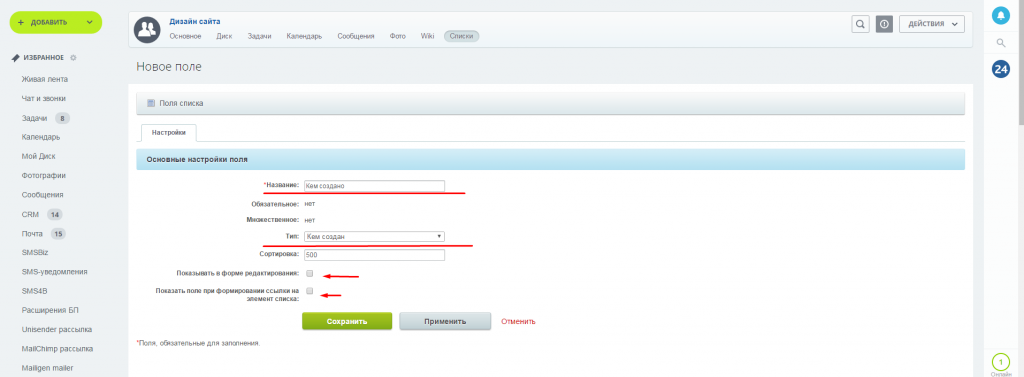The width and height of the screenshot is (1024, 377).
Task: Open the Сообщения group tab
Action: click(356, 37)
